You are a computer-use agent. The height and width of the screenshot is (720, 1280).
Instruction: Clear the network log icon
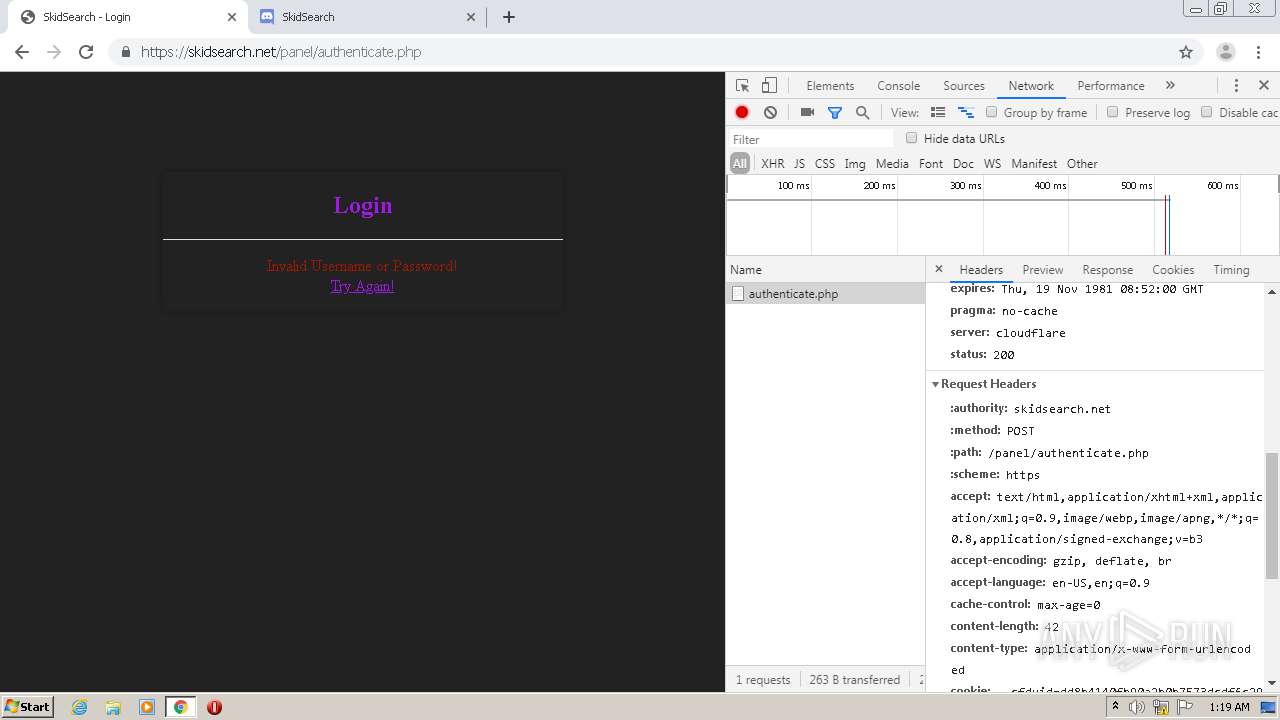[770, 113]
